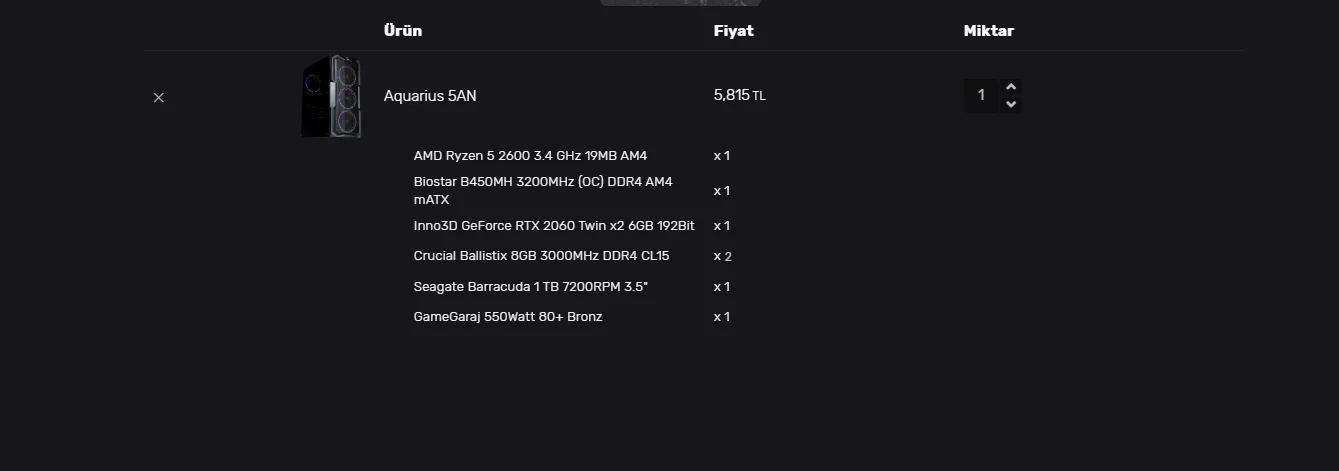Image resolution: width=1339 pixels, height=471 pixels.
Task: Click the Ürün column header
Action: point(403,31)
